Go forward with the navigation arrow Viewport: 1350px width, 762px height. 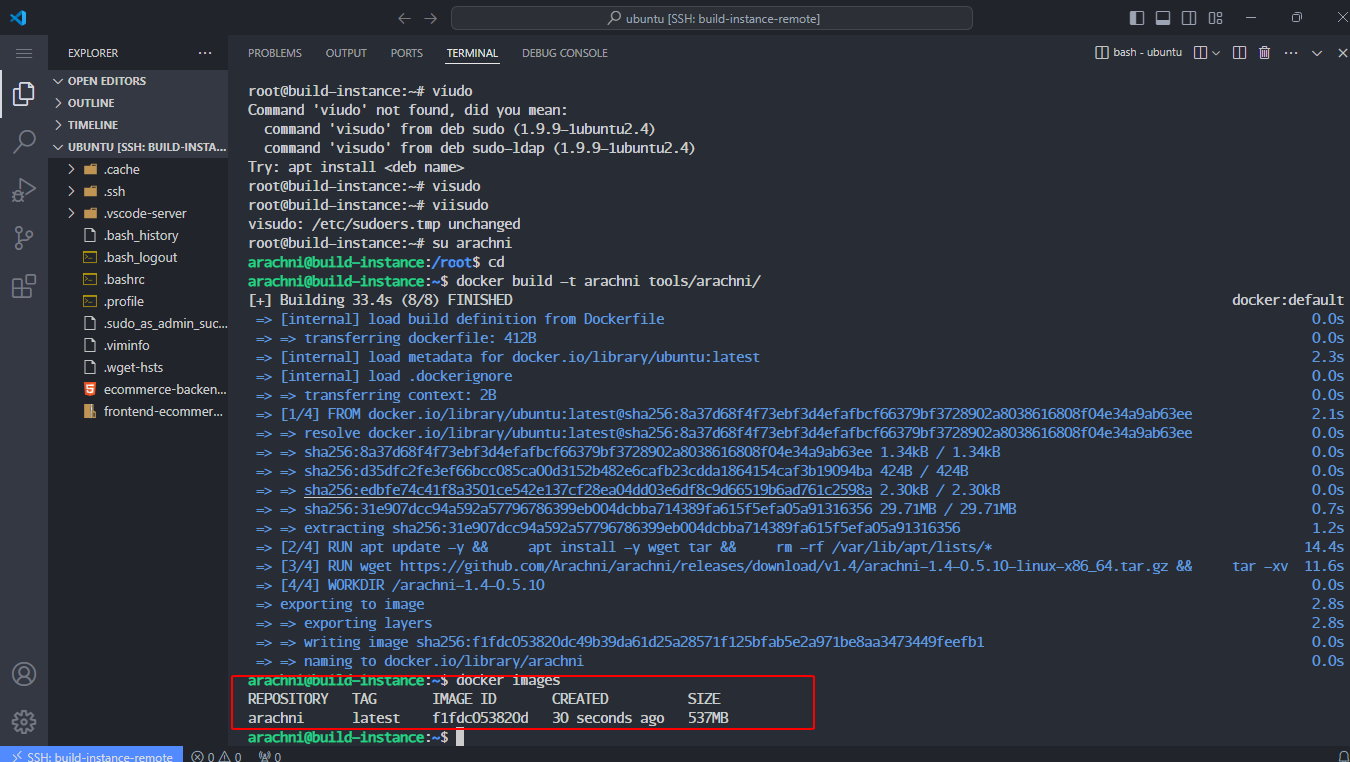click(x=430, y=18)
